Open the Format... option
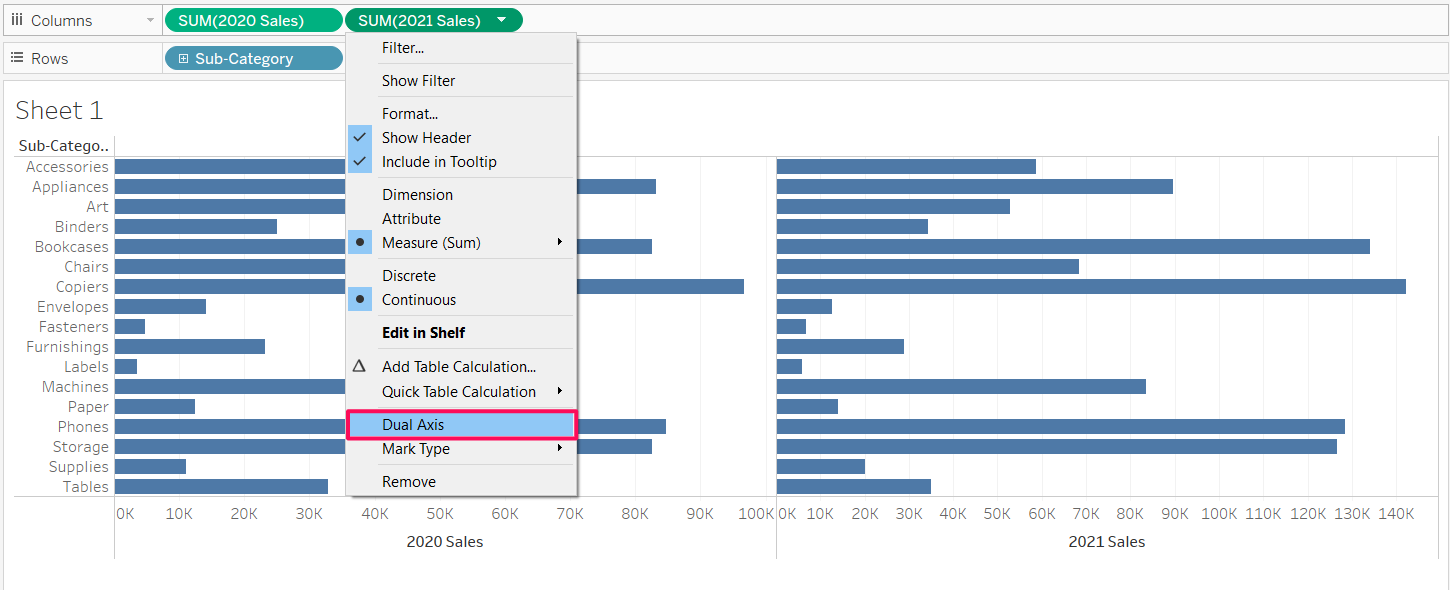The height and width of the screenshot is (590, 1450). click(410, 114)
